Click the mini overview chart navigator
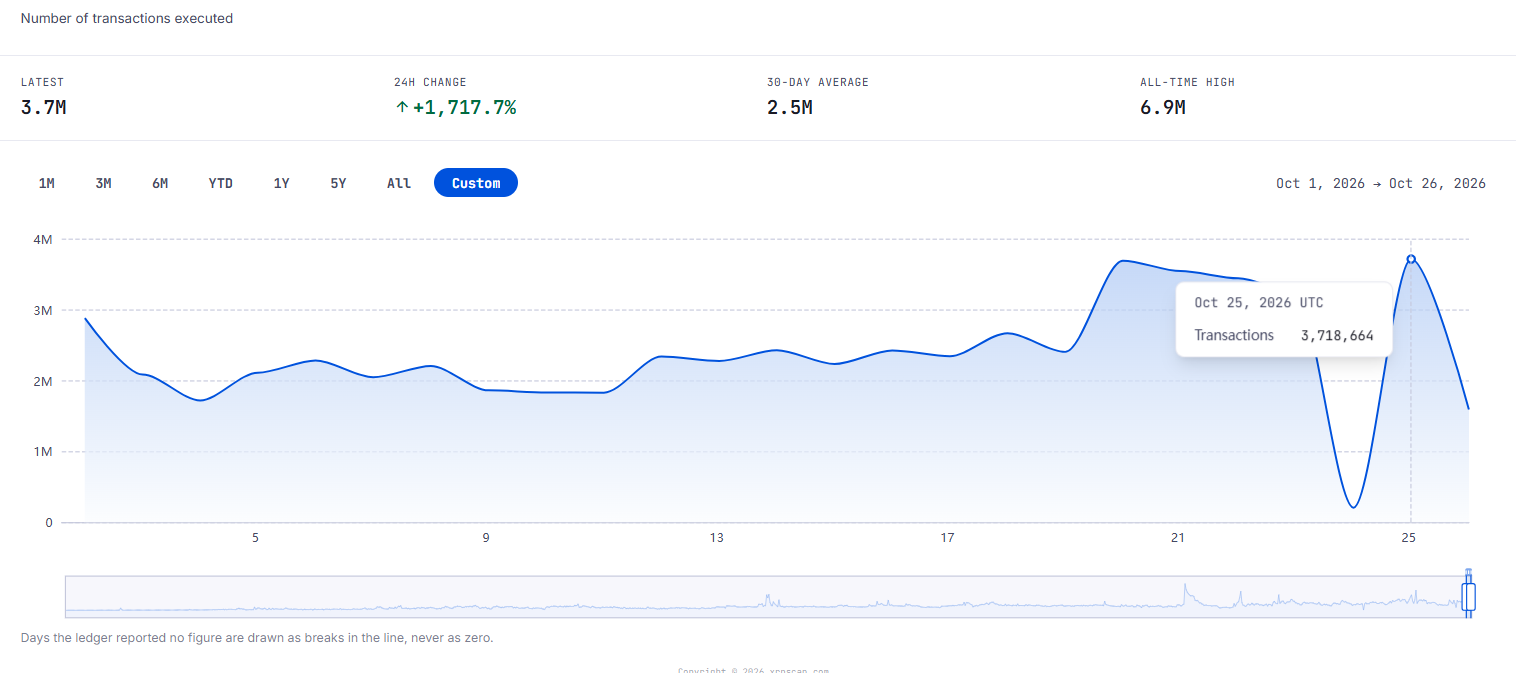Screen dimensions: 1516x673 [766, 595]
